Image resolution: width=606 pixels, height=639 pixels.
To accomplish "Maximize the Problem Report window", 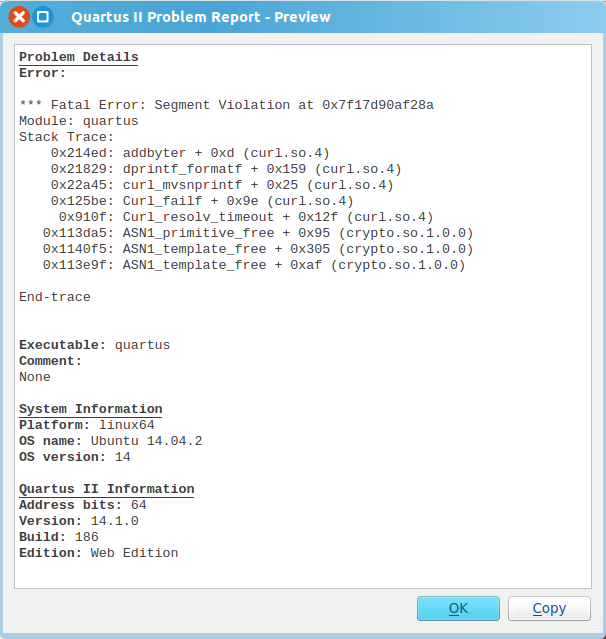I will [x=43, y=17].
